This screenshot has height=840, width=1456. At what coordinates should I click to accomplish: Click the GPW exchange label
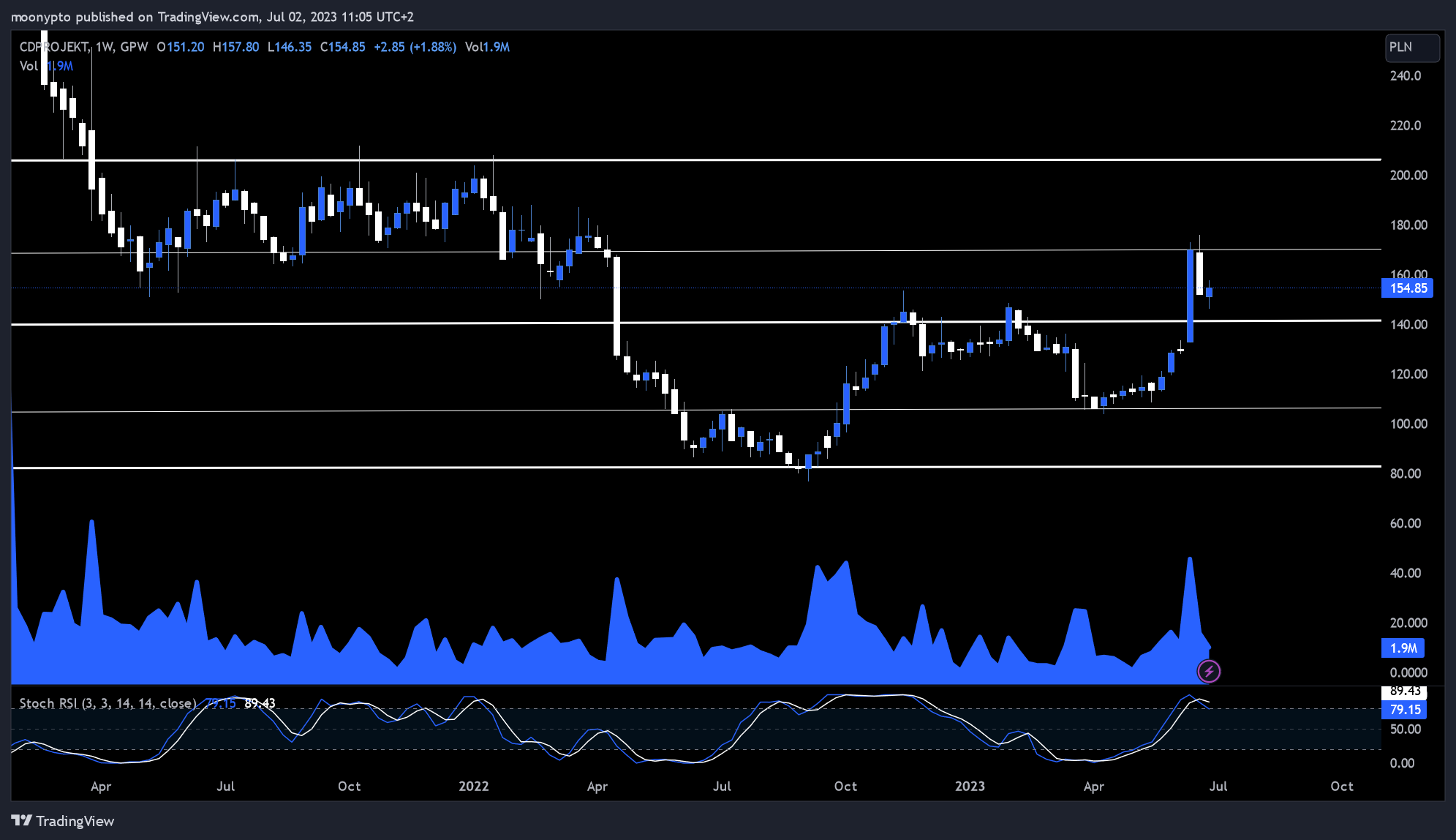[x=134, y=47]
